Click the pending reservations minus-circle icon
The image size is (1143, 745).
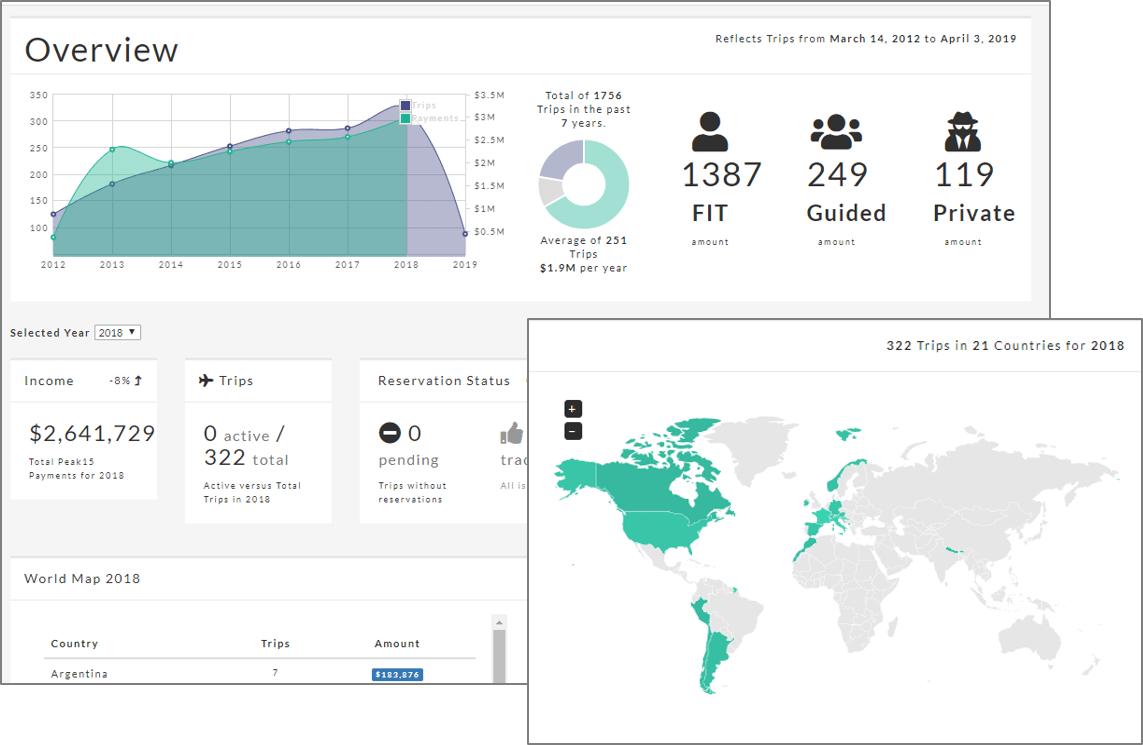[x=390, y=432]
